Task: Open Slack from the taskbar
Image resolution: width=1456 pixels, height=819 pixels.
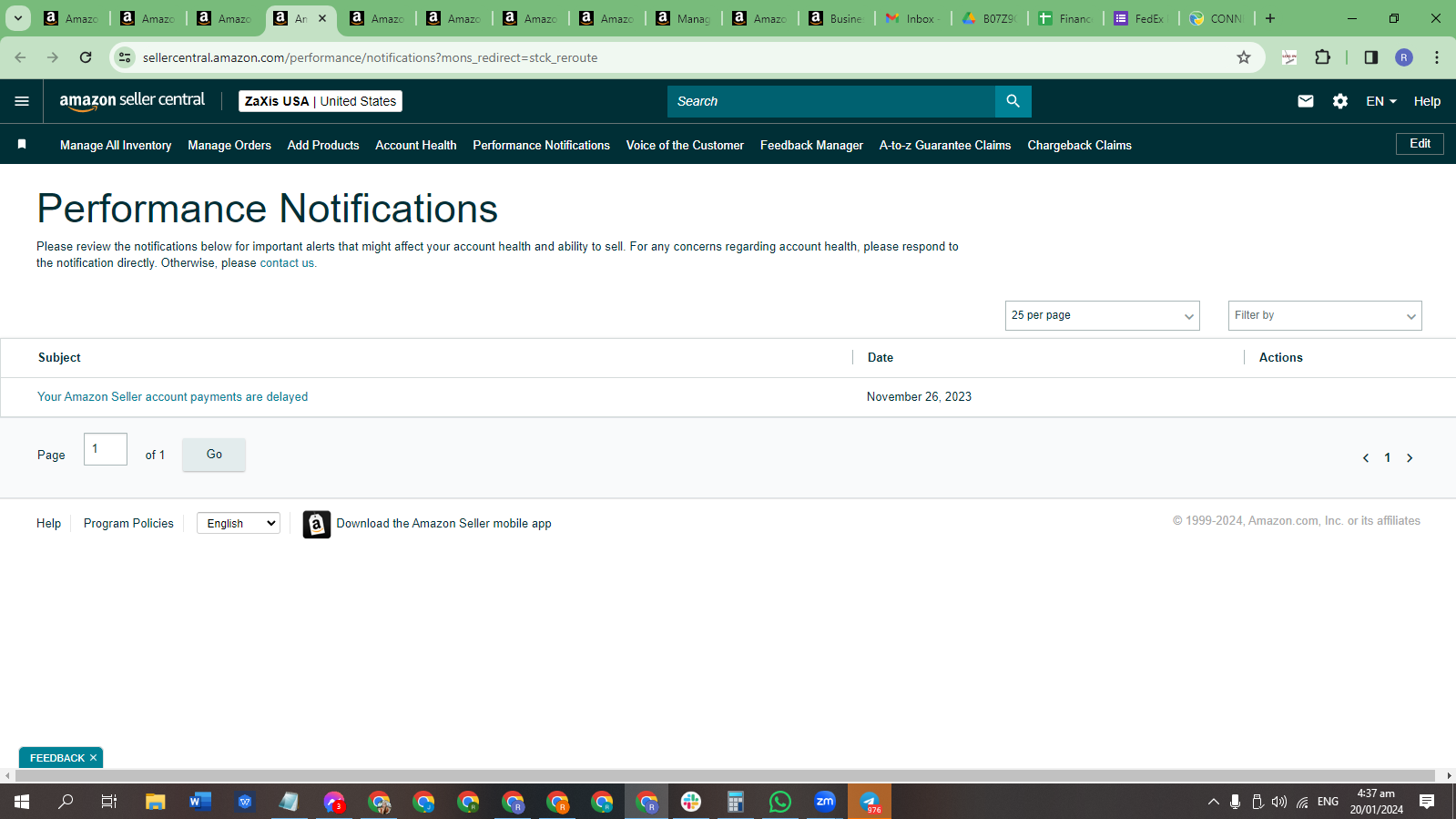Action: tap(691, 802)
